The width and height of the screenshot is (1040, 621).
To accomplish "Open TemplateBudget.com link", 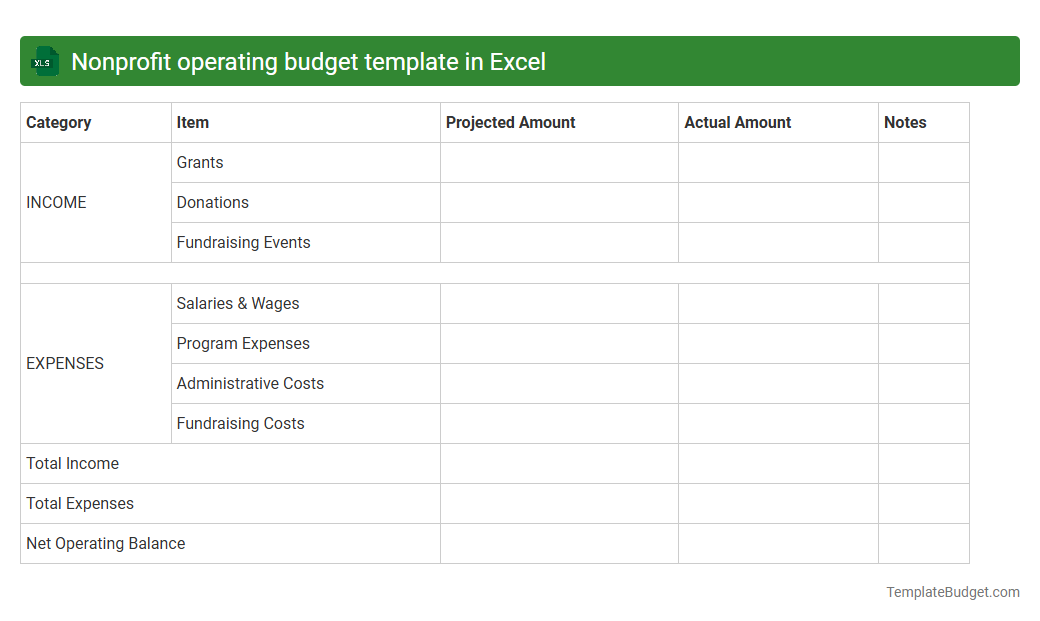I will 951,592.
